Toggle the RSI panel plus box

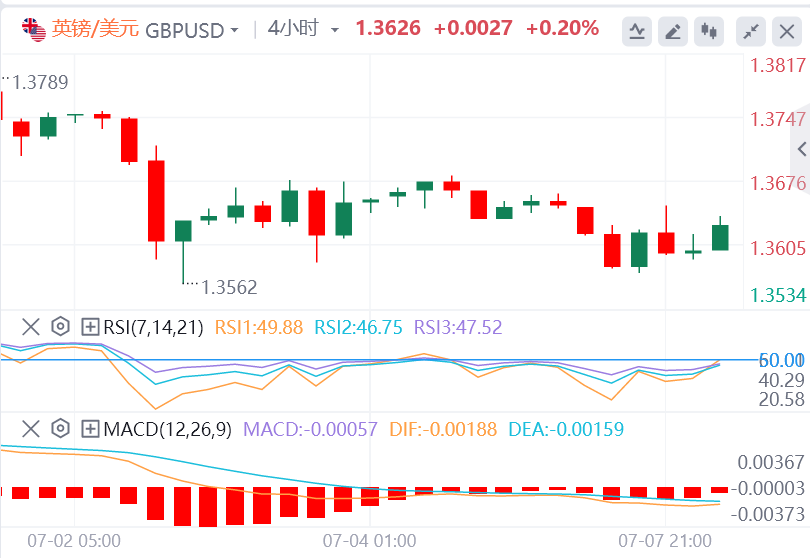90,326
